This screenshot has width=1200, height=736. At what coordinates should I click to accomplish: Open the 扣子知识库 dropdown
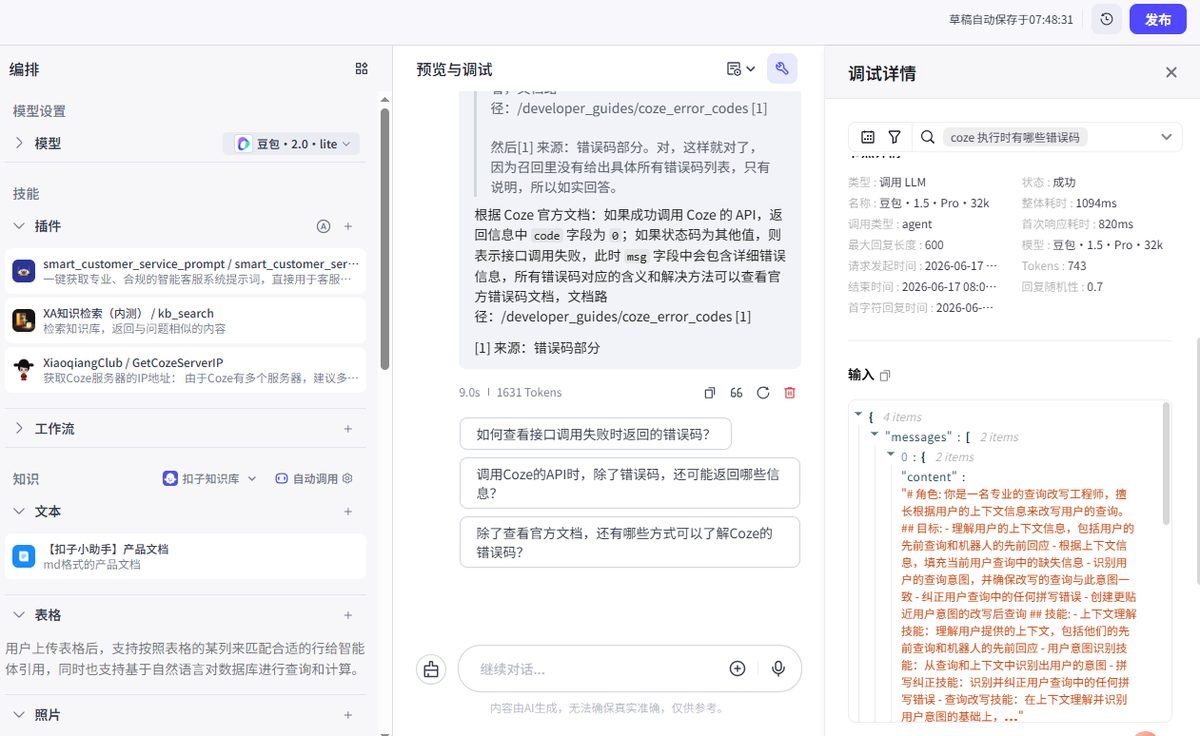pos(210,479)
